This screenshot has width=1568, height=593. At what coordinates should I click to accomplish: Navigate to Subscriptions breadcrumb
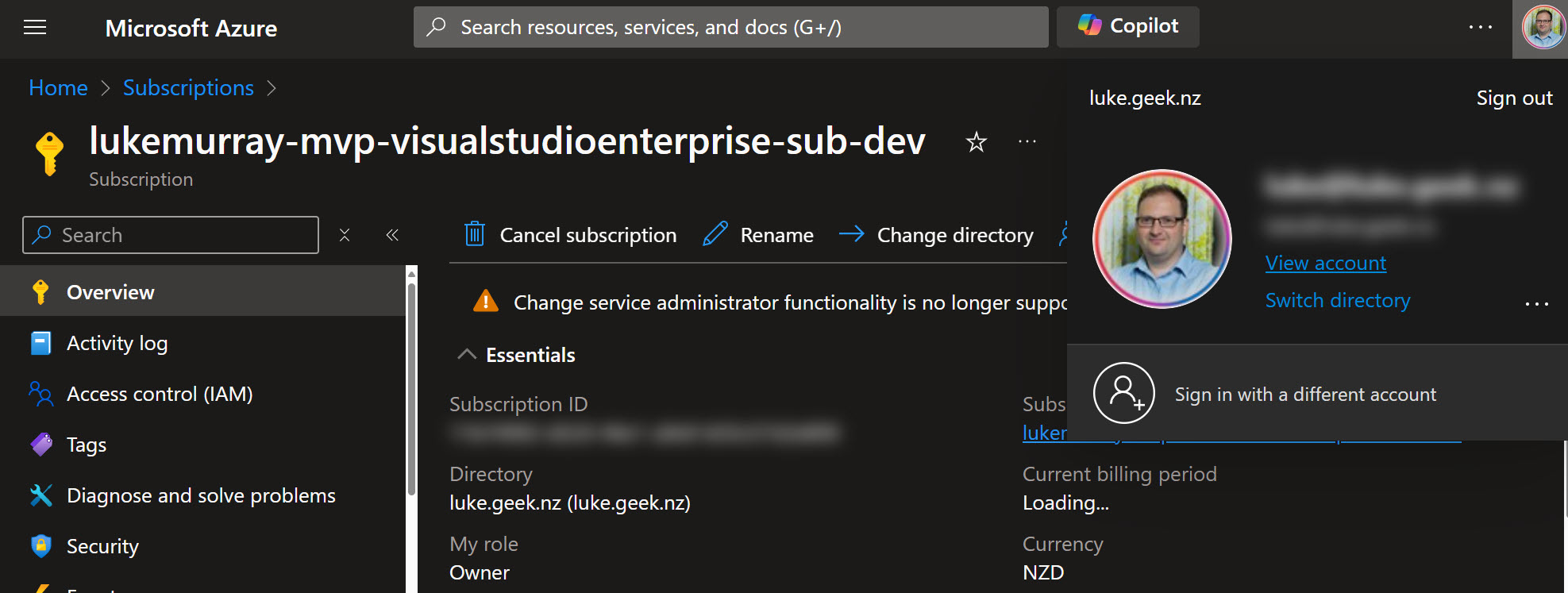pos(188,87)
